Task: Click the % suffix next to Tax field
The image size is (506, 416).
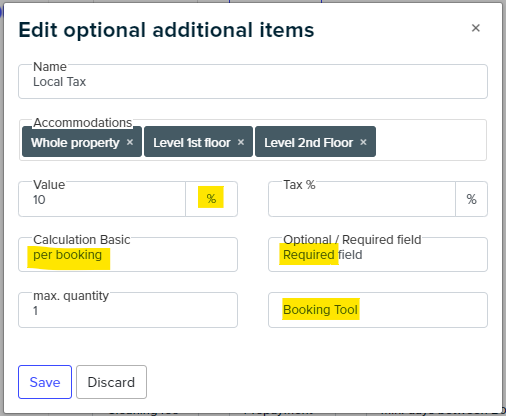Action: pos(471,199)
